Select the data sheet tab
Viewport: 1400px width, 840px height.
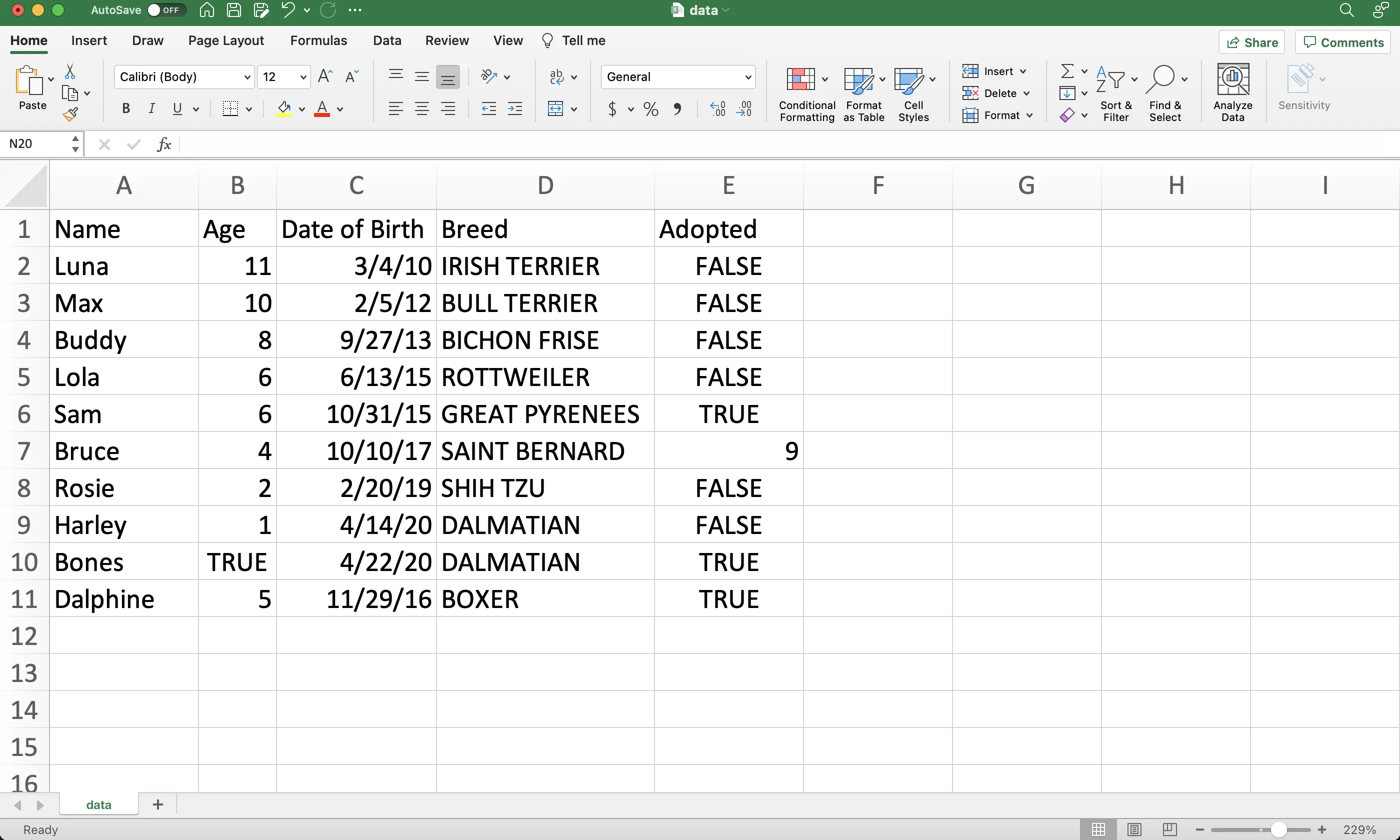[98, 804]
